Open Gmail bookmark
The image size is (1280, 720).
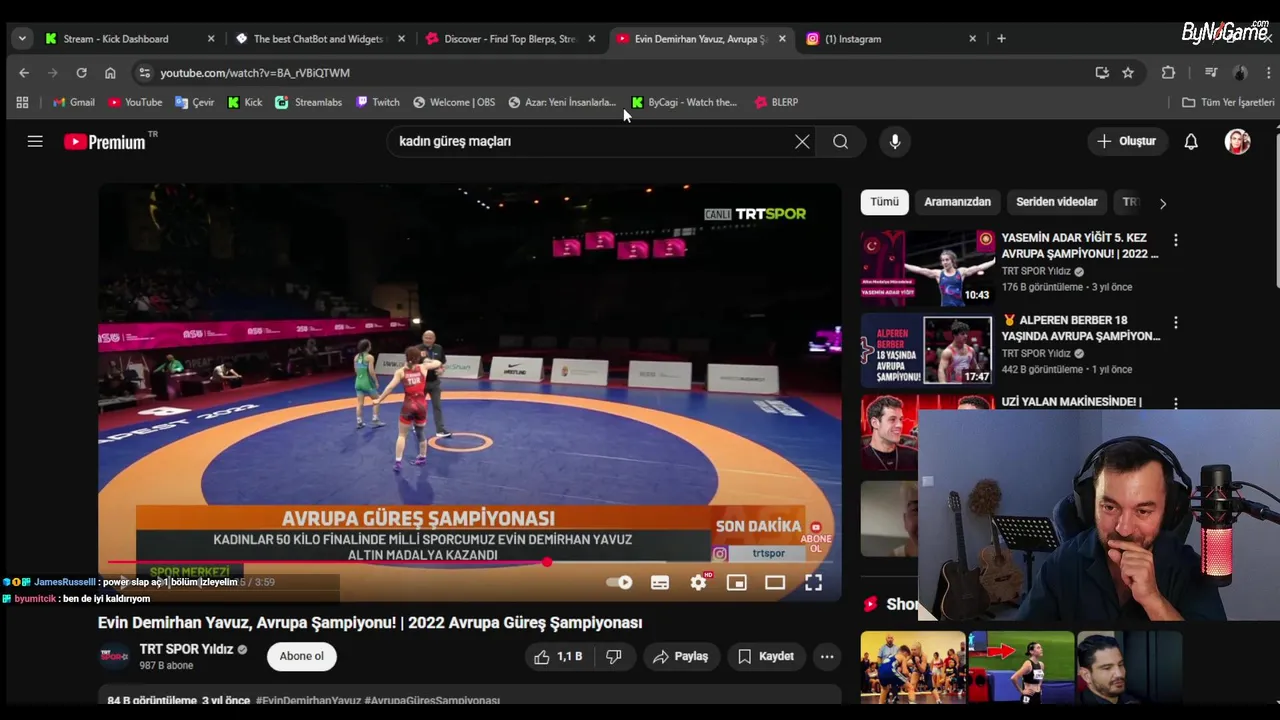pyautogui.click(x=74, y=102)
